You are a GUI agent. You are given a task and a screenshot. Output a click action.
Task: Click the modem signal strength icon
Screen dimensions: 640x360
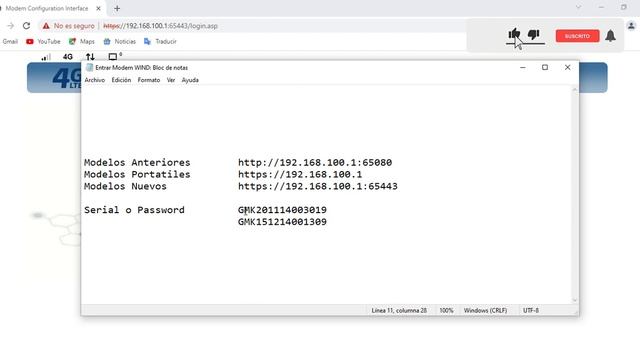point(46,57)
